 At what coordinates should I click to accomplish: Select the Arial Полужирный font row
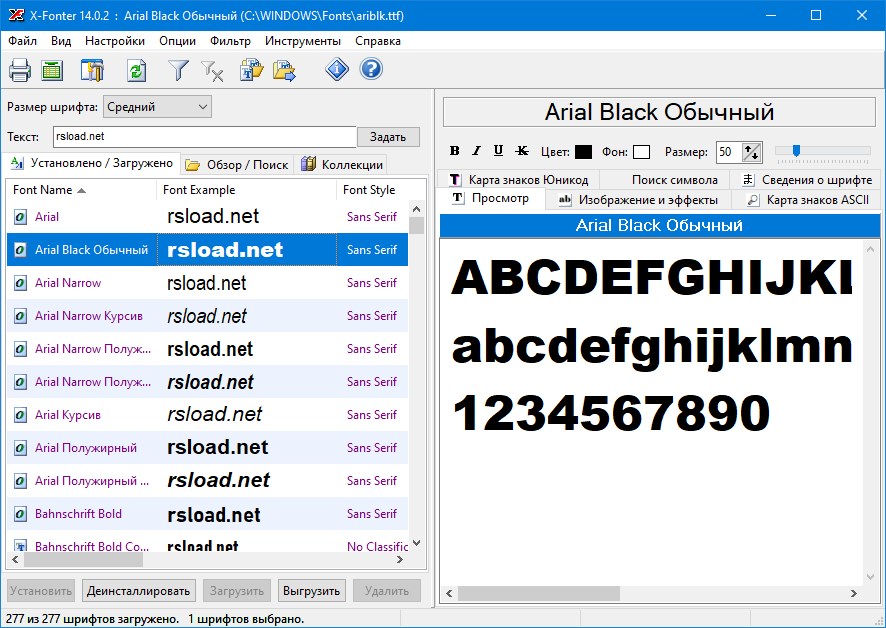click(207, 448)
